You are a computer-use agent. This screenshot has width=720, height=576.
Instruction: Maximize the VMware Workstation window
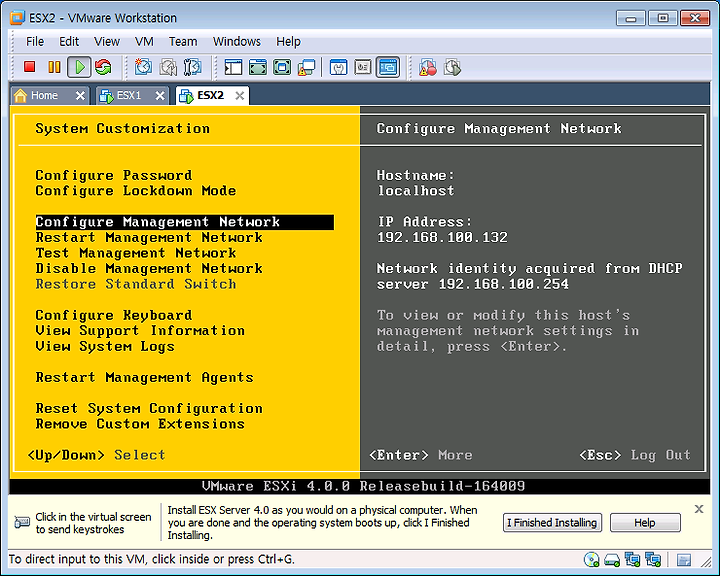663,18
